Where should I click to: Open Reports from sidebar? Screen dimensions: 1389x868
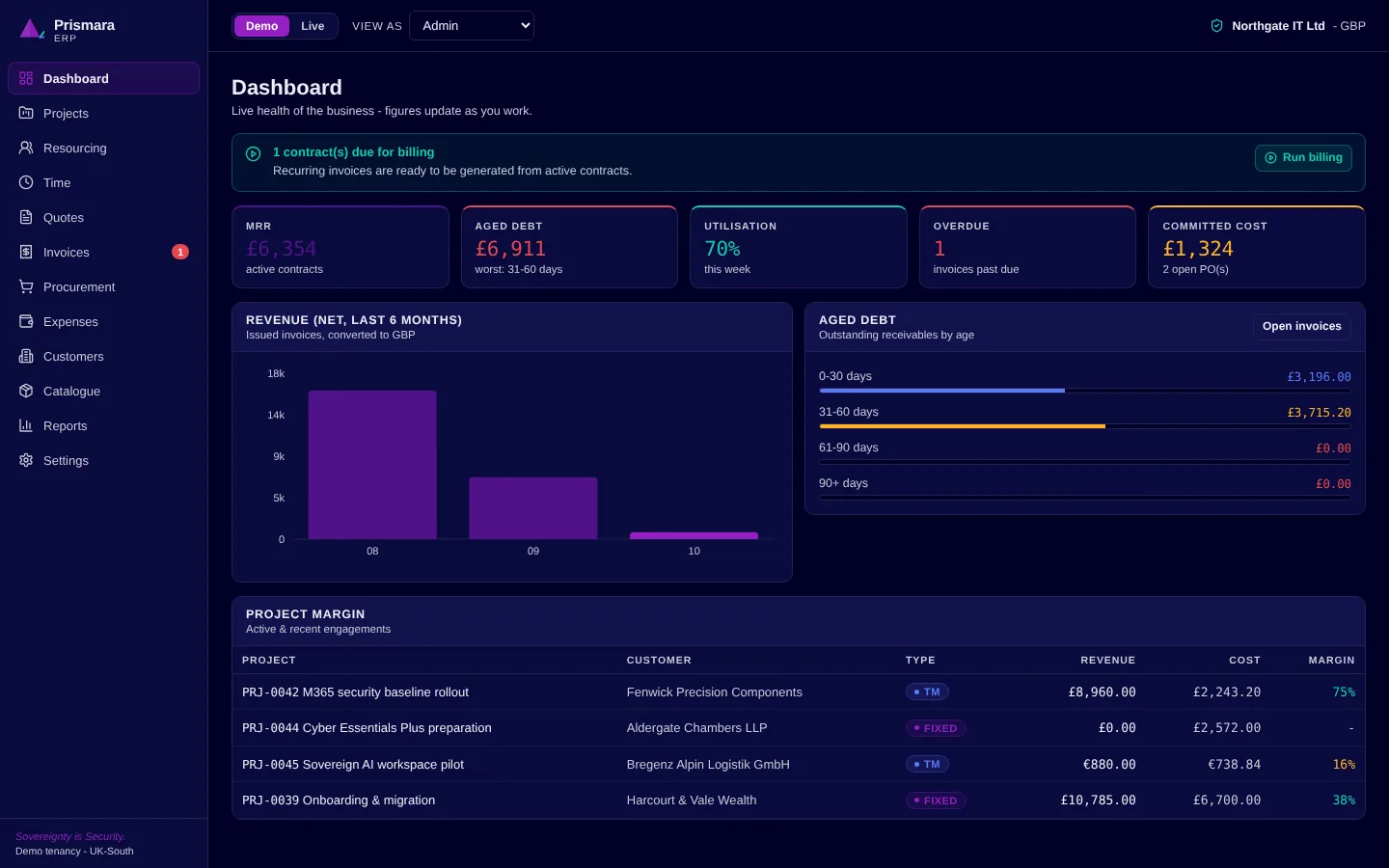point(103,425)
